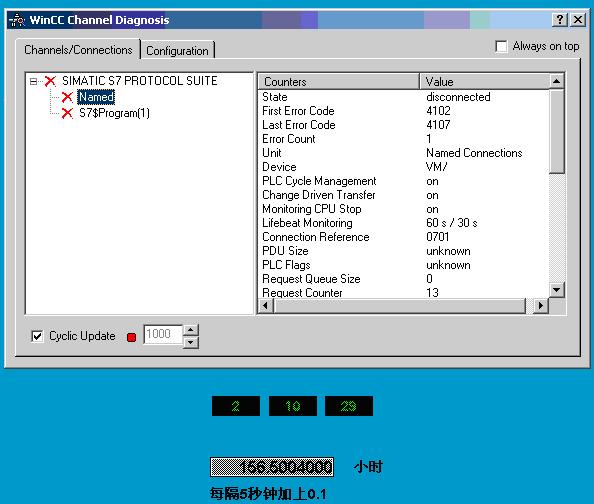Click the PLC Cycle Management row

[403, 181]
